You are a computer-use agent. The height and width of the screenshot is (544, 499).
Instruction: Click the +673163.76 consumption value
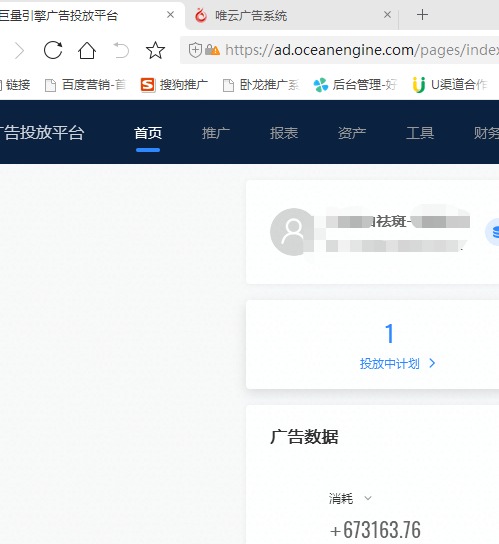pos(375,530)
